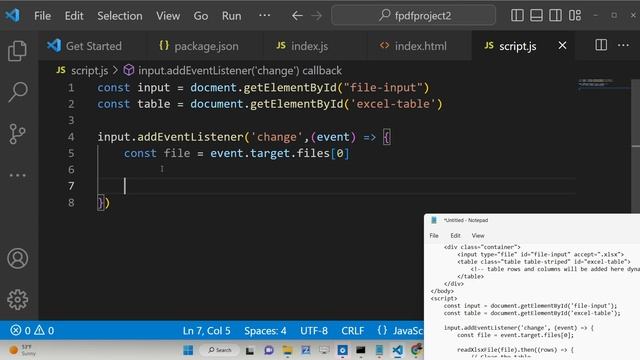Open the Customize Layout icon
This screenshot has width=640, height=360.
(x=575, y=16)
